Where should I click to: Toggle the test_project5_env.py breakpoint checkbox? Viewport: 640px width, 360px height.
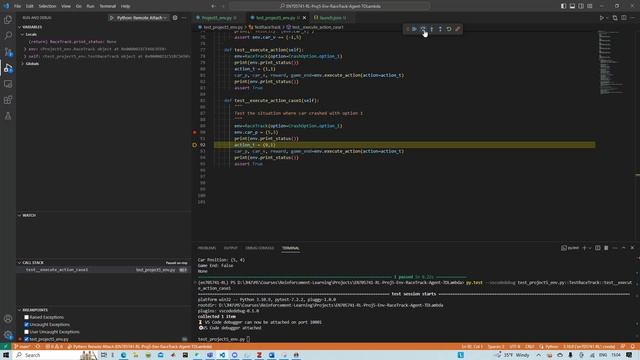27,339
